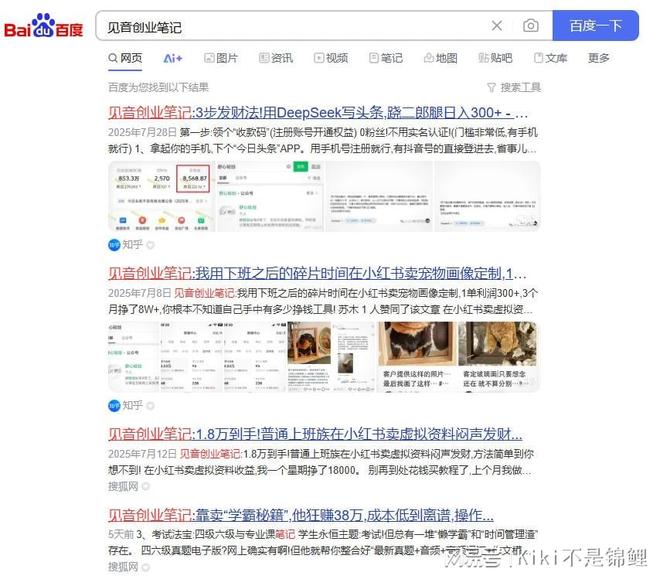Screen dimensions: 660x579
Task: Switch to the 地图 tab
Action: tap(440, 58)
